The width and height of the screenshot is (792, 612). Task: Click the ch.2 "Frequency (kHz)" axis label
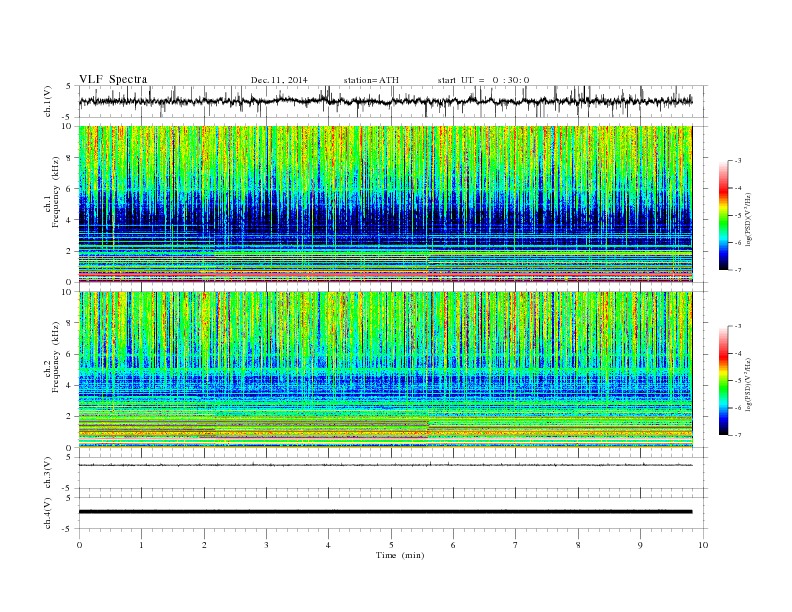(x=56, y=357)
